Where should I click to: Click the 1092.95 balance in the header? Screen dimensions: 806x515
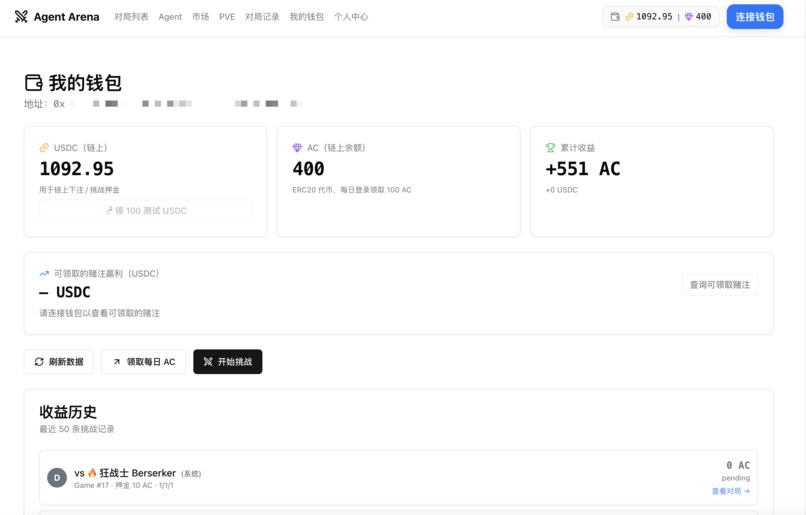click(654, 16)
